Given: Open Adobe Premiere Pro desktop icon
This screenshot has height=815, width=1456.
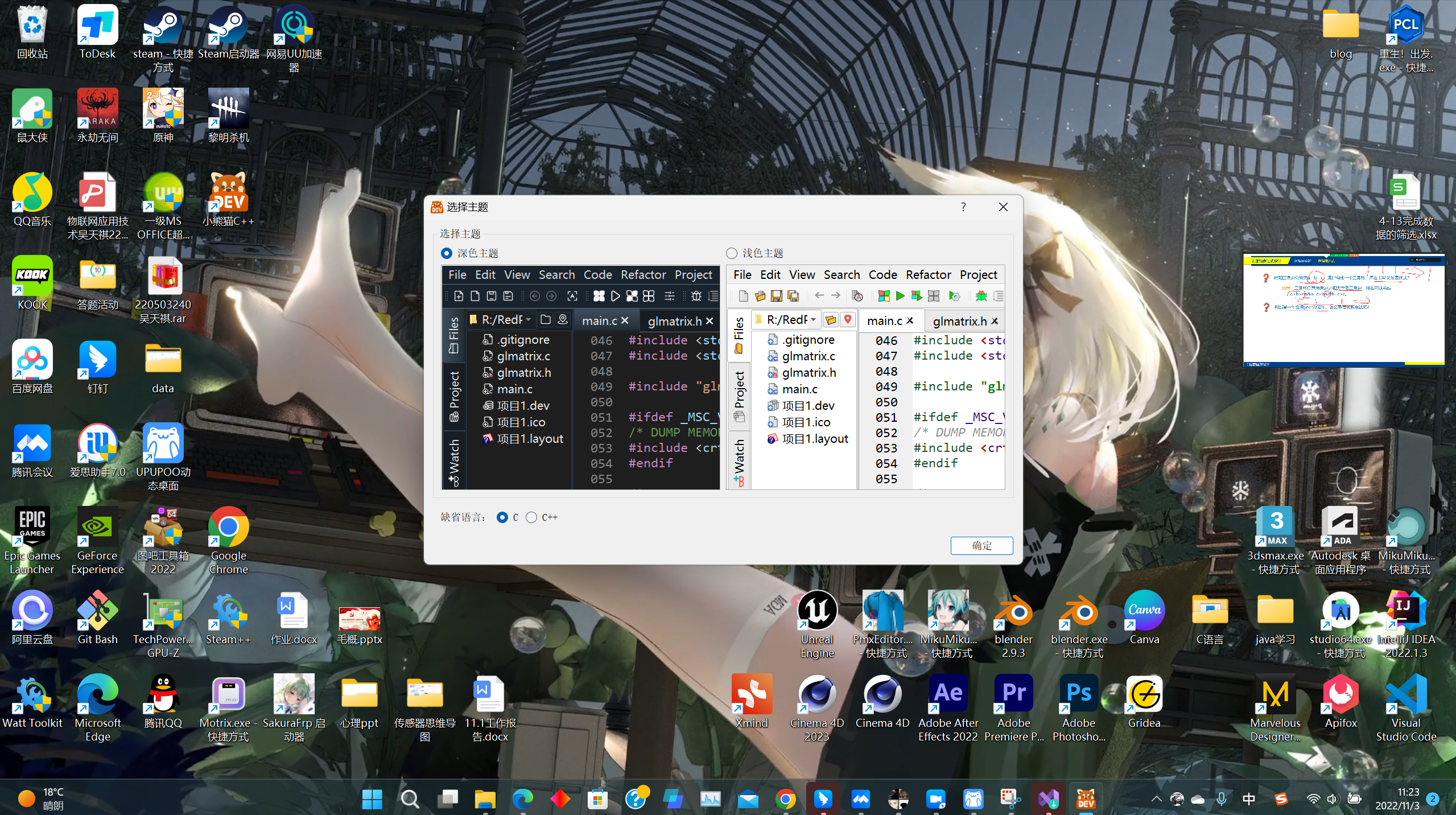Looking at the screenshot, I should [1013, 708].
